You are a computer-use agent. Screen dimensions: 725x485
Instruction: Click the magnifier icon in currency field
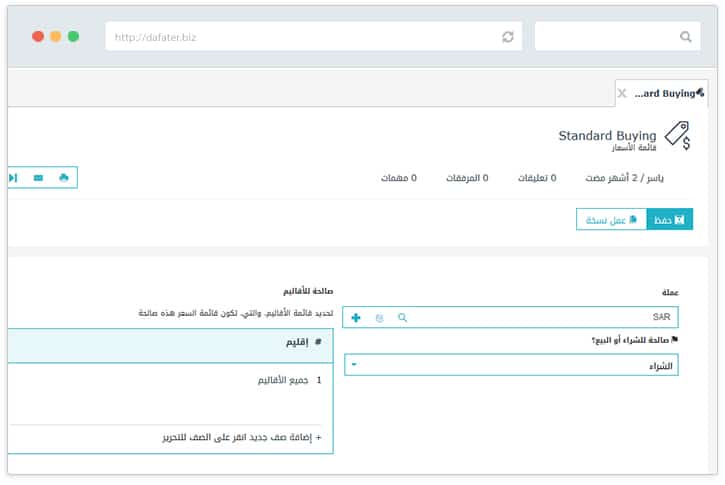[x=403, y=317]
